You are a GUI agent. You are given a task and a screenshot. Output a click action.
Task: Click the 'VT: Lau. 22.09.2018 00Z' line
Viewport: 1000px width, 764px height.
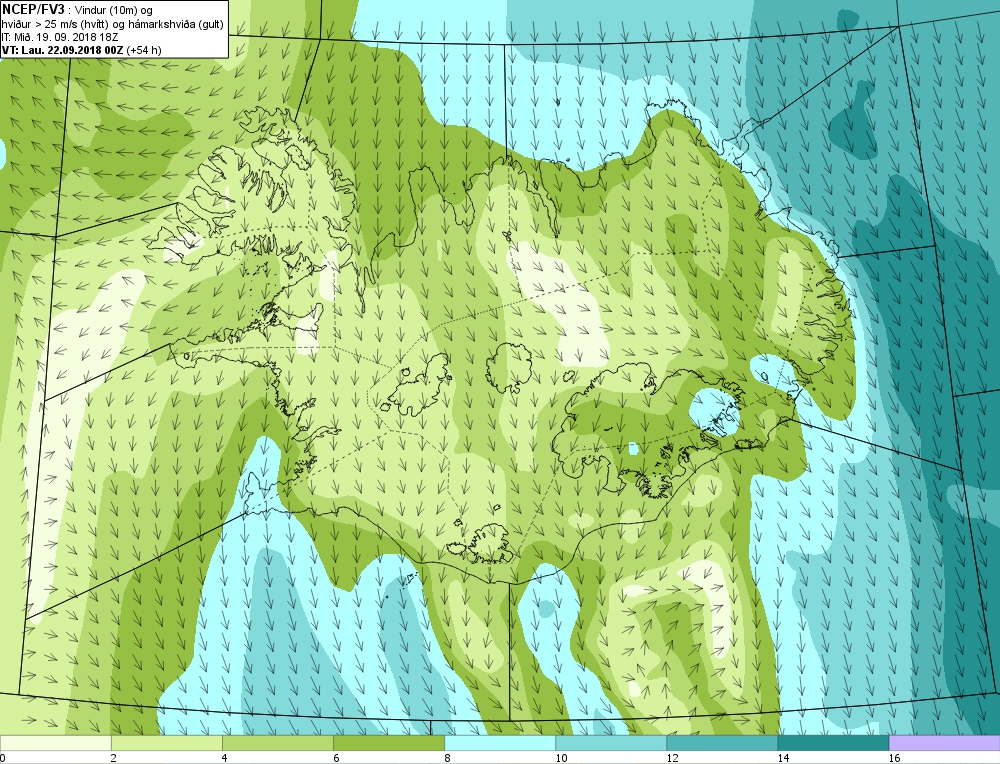click(63, 50)
